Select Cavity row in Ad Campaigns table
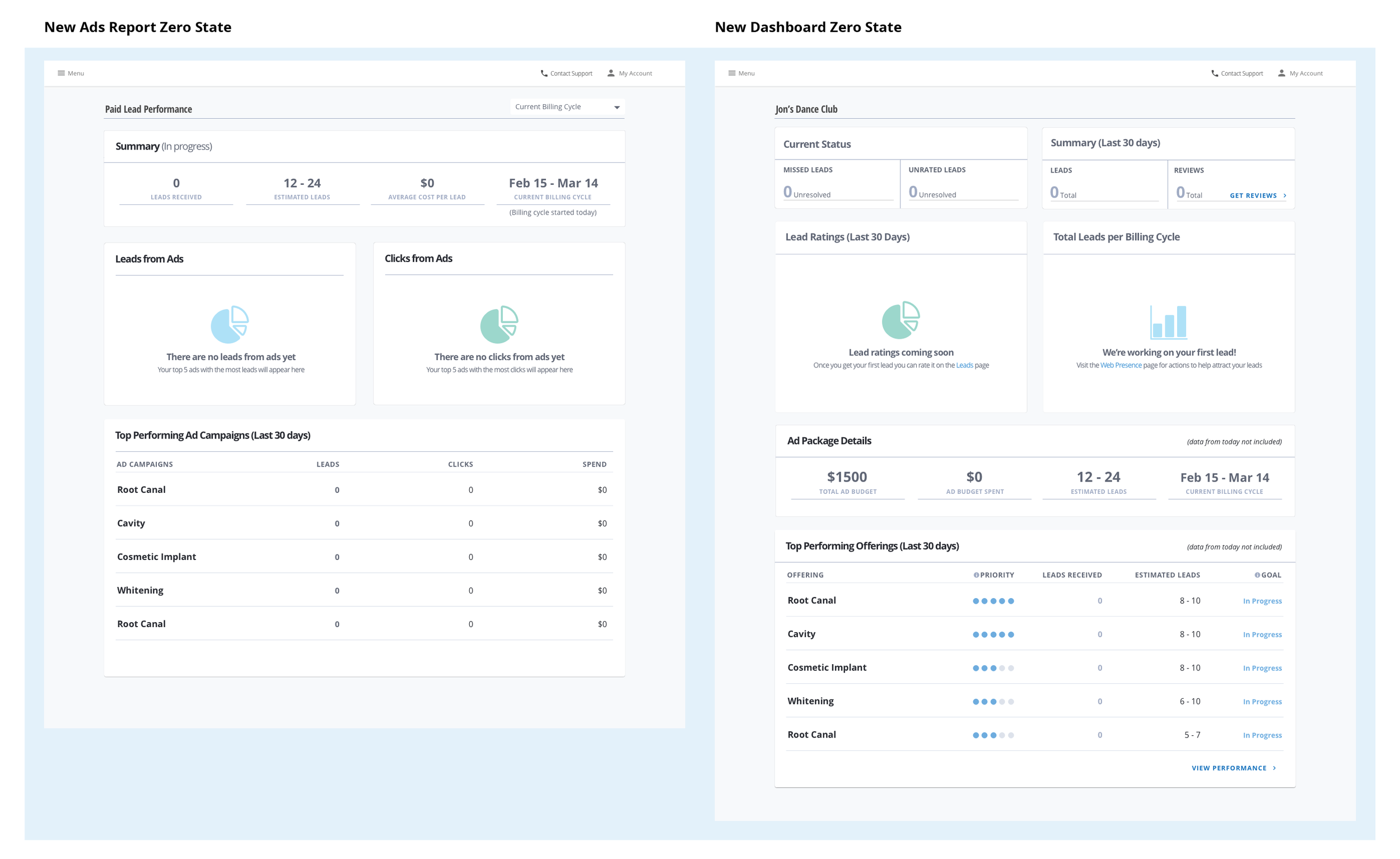 (364, 523)
